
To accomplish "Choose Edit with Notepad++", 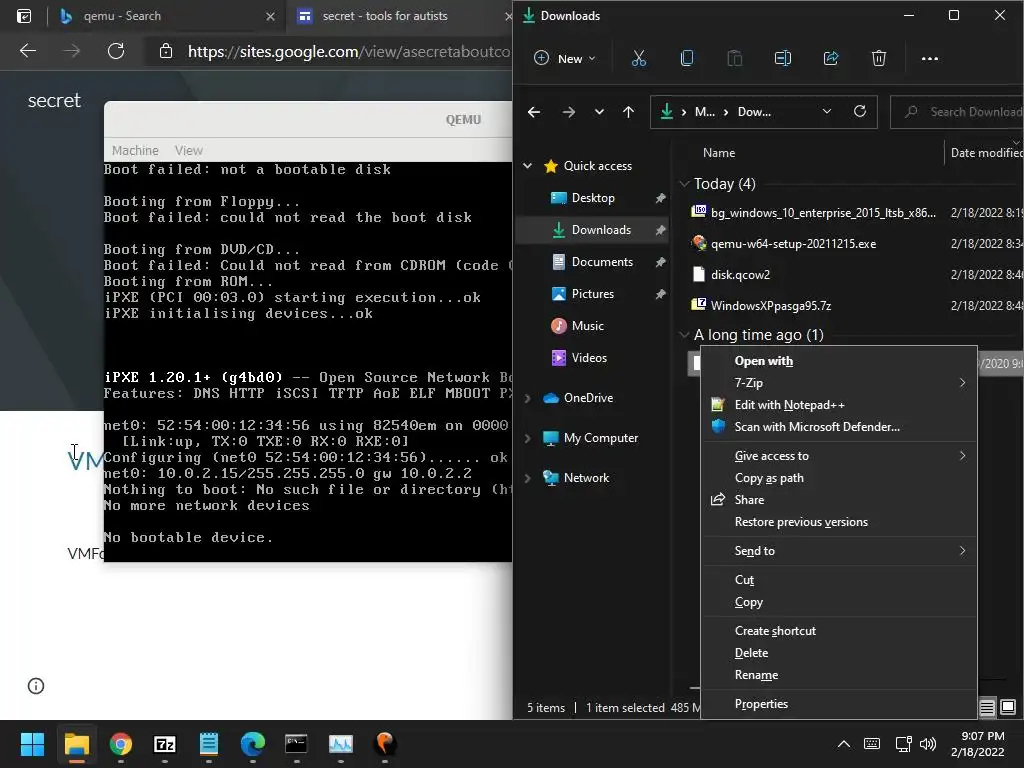I will pyautogui.click(x=839, y=405).
